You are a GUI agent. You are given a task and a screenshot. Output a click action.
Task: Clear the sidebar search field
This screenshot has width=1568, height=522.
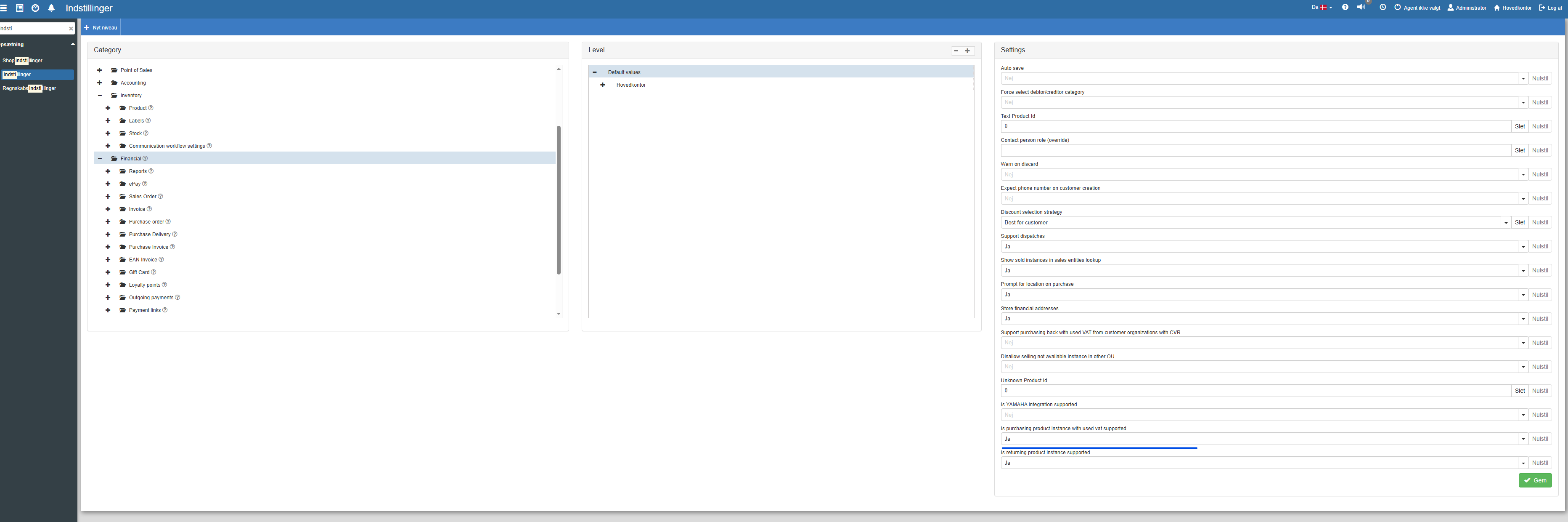coord(71,29)
